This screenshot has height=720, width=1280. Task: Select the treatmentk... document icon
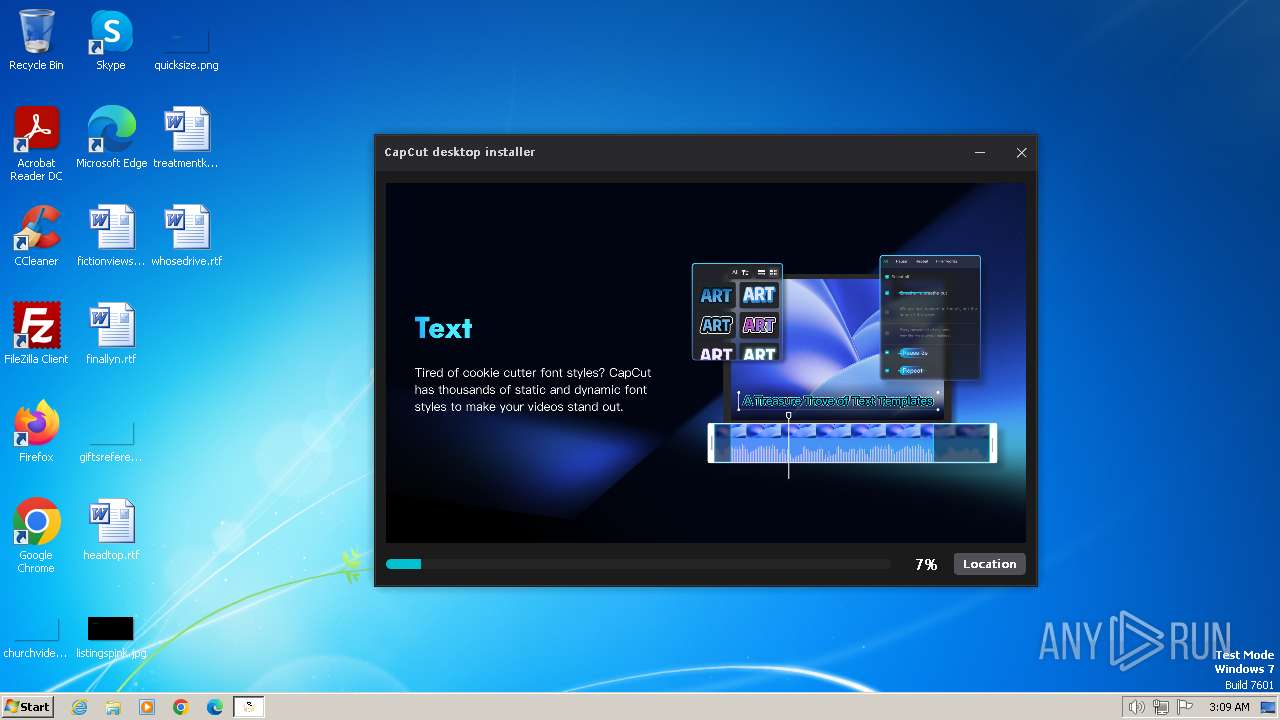coord(186,138)
